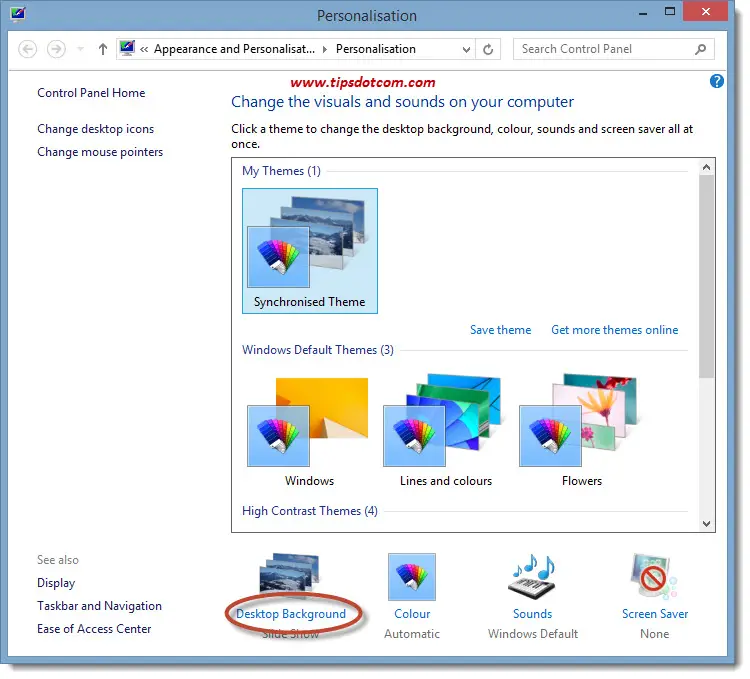Click the themes list scrollbar thumb

click(706, 276)
